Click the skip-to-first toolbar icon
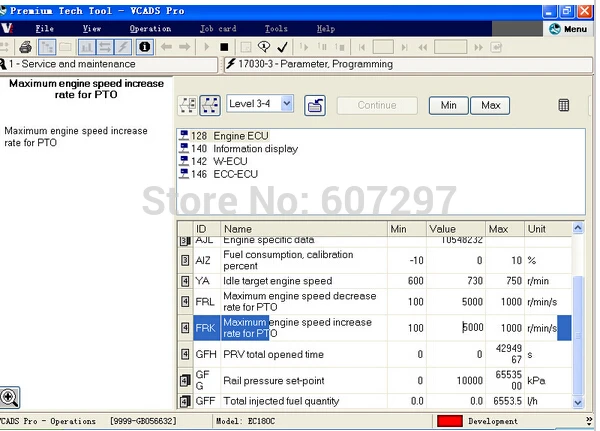The width and height of the screenshot is (600, 431). coord(362,47)
